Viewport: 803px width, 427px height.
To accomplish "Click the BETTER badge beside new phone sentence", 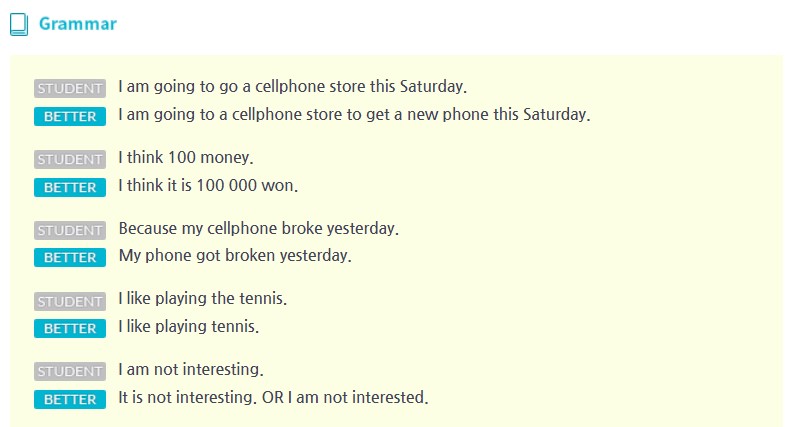I will click(70, 116).
